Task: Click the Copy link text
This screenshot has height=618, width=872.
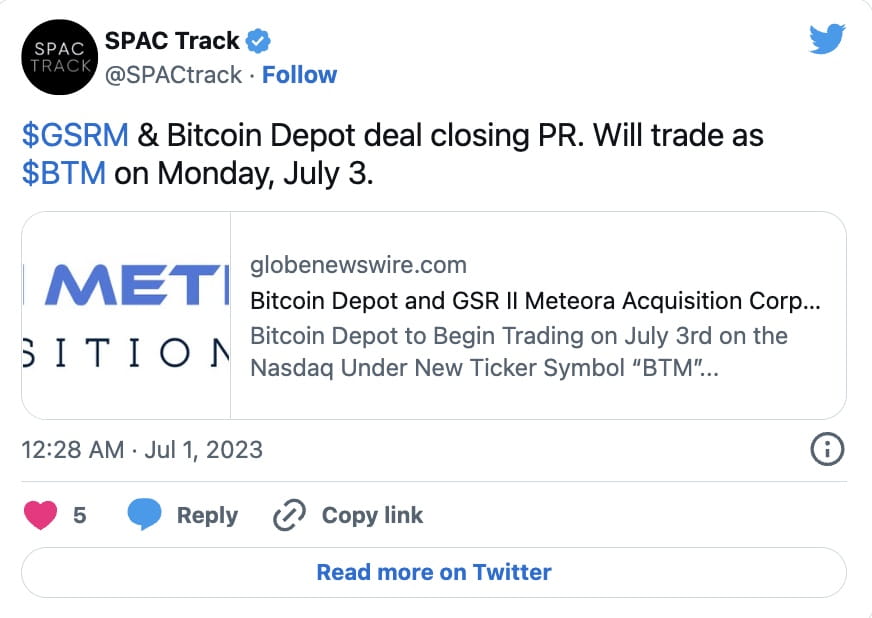Action: [x=372, y=515]
